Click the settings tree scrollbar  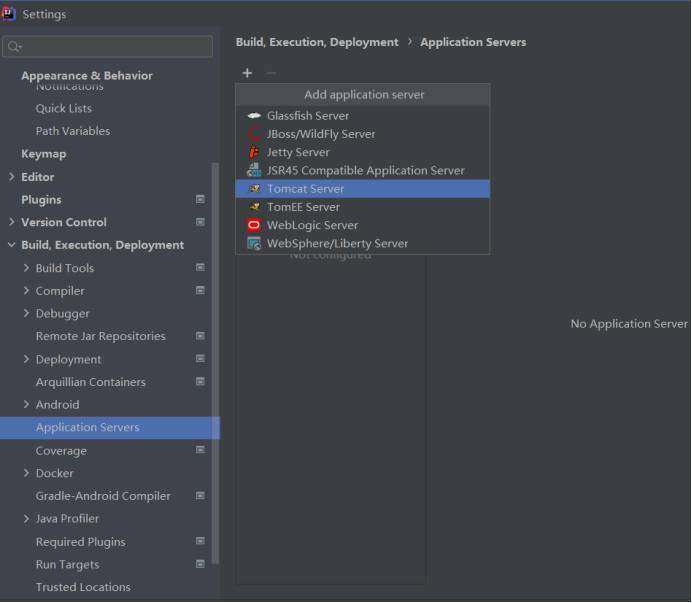(x=215, y=363)
